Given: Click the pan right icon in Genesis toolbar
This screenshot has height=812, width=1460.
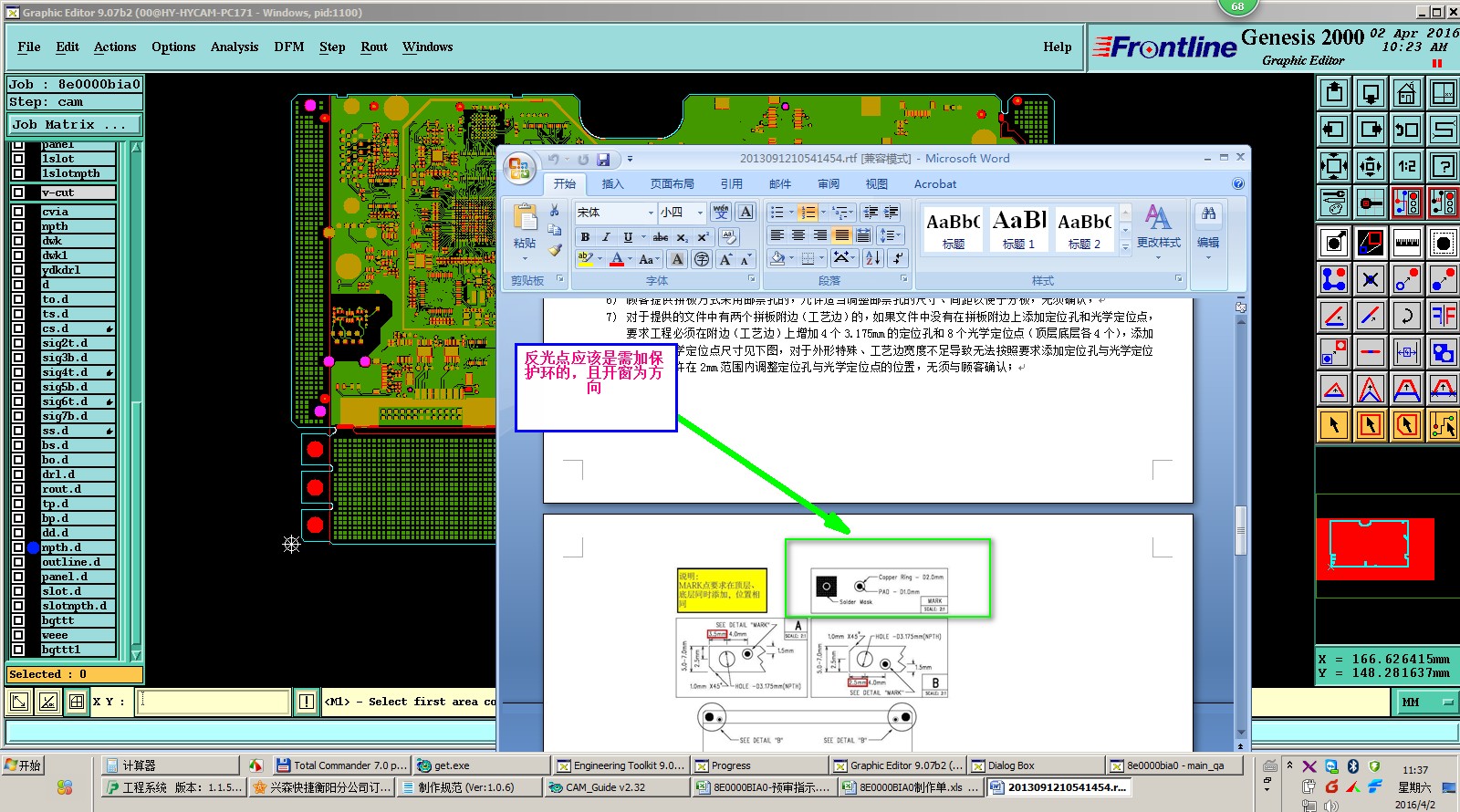Looking at the screenshot, I should (1371, 130).
